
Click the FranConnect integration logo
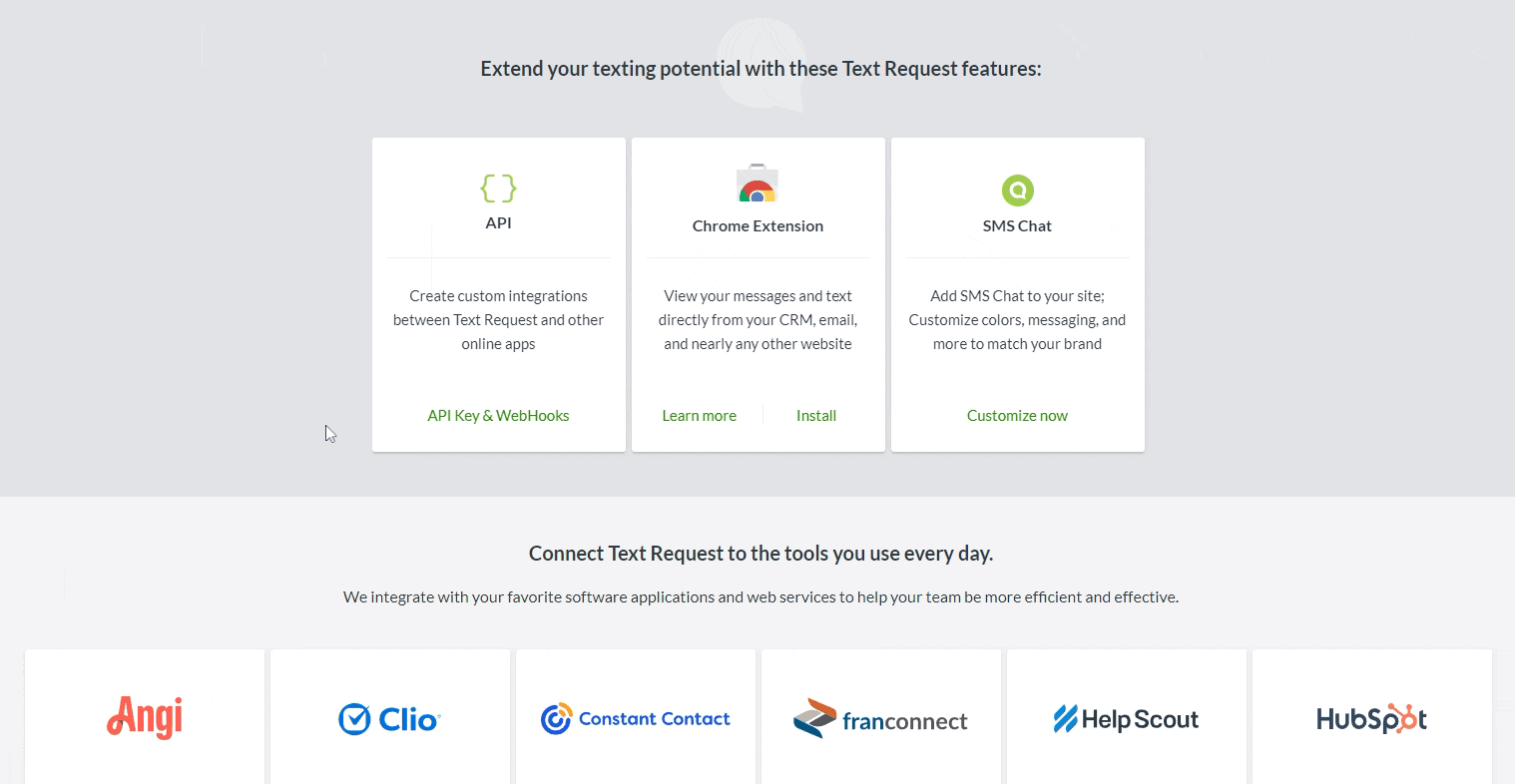(880, 717)
